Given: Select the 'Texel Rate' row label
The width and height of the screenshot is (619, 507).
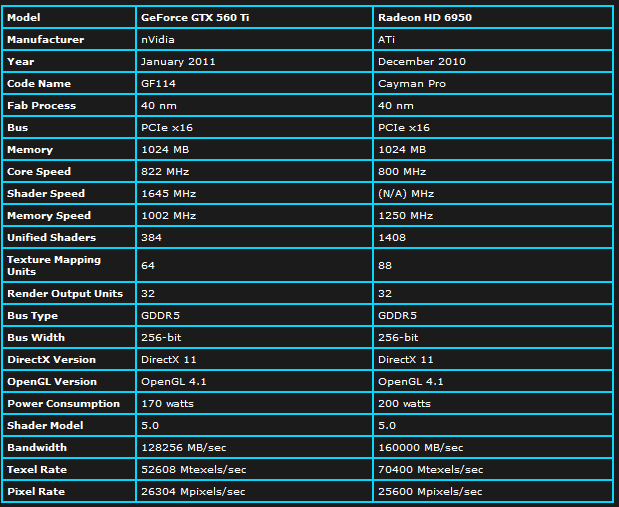Looking at the screenshot, I should pos(37,470).
